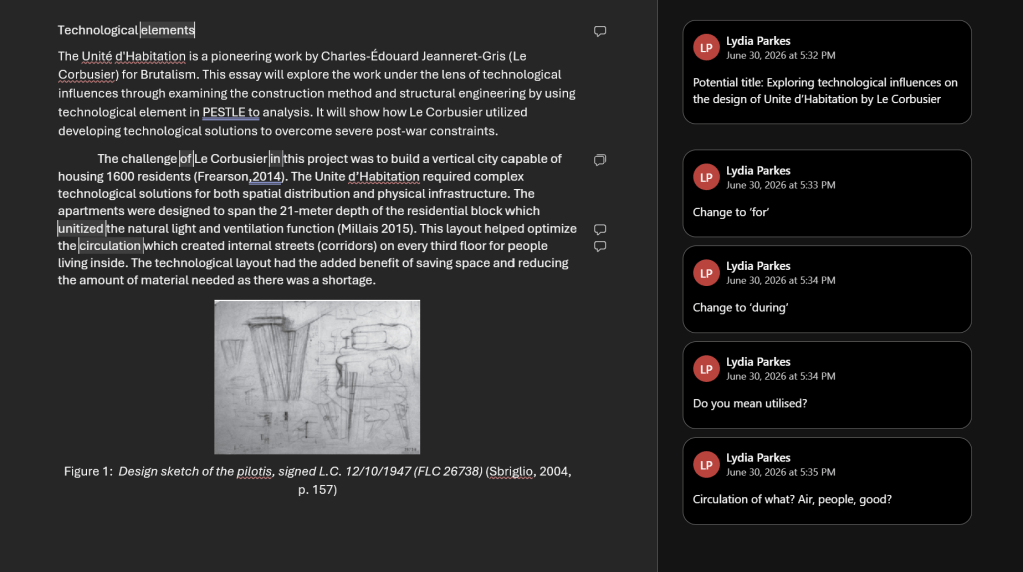
Task: Click the word 'Technological' in the heading
Action: [x=98, y=30]
